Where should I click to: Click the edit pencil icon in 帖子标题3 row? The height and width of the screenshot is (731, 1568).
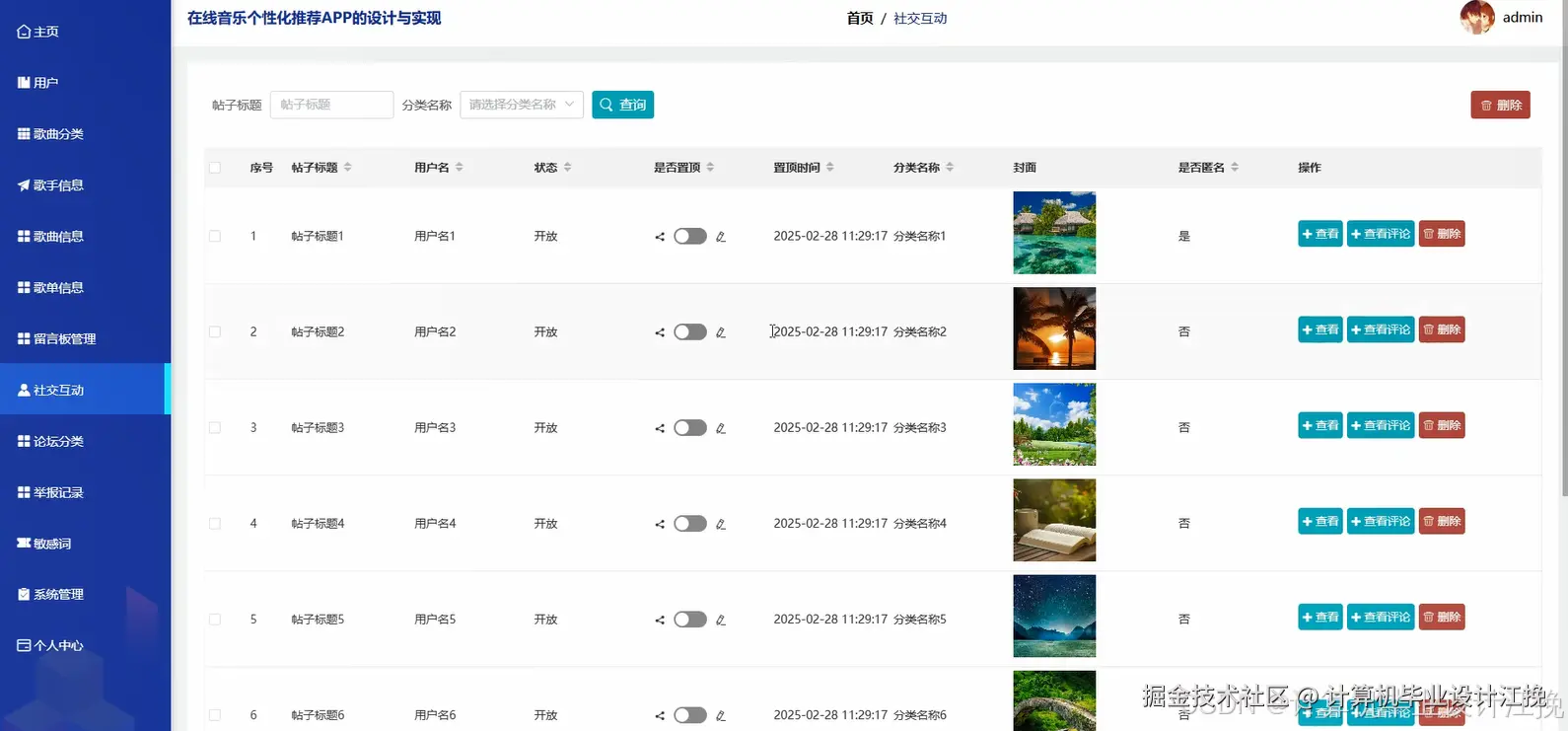pyautogui.click(x=721, y=428)
